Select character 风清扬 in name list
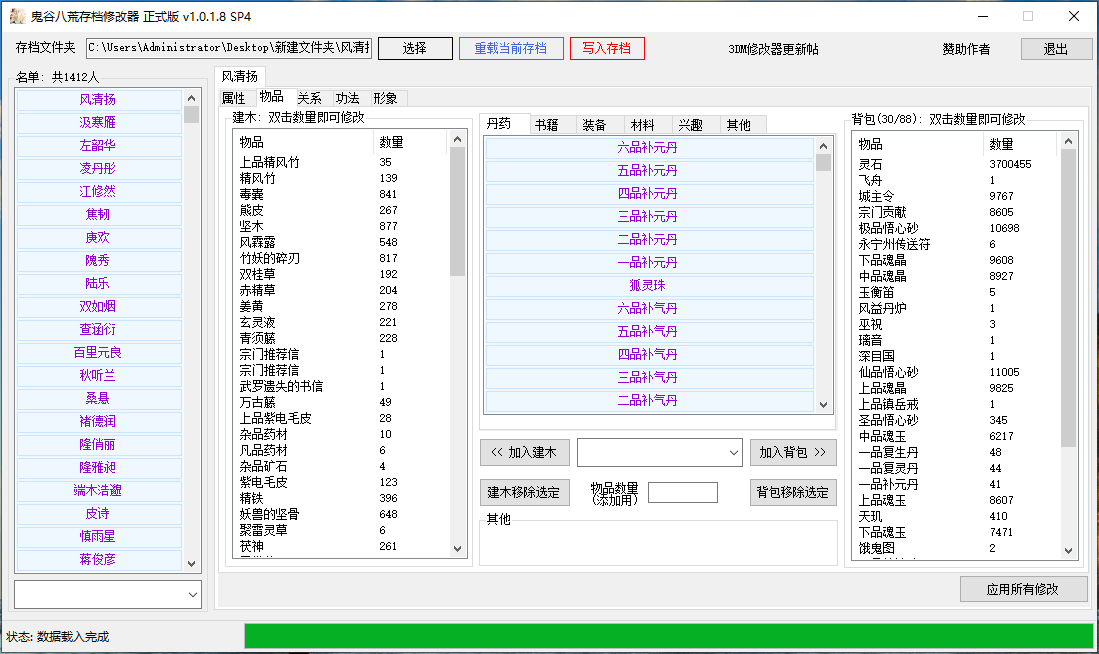This screenshot has width=1099, height=654. coord(99,100)
